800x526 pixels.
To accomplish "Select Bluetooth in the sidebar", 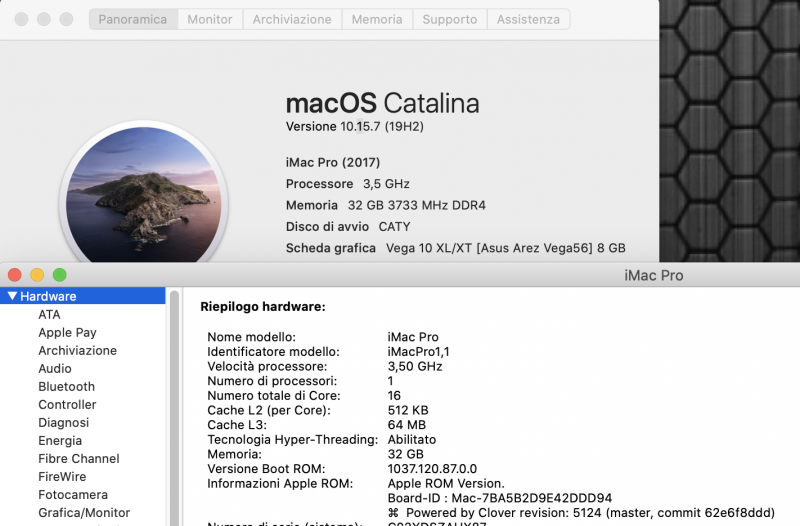I will tap(67, 386).
